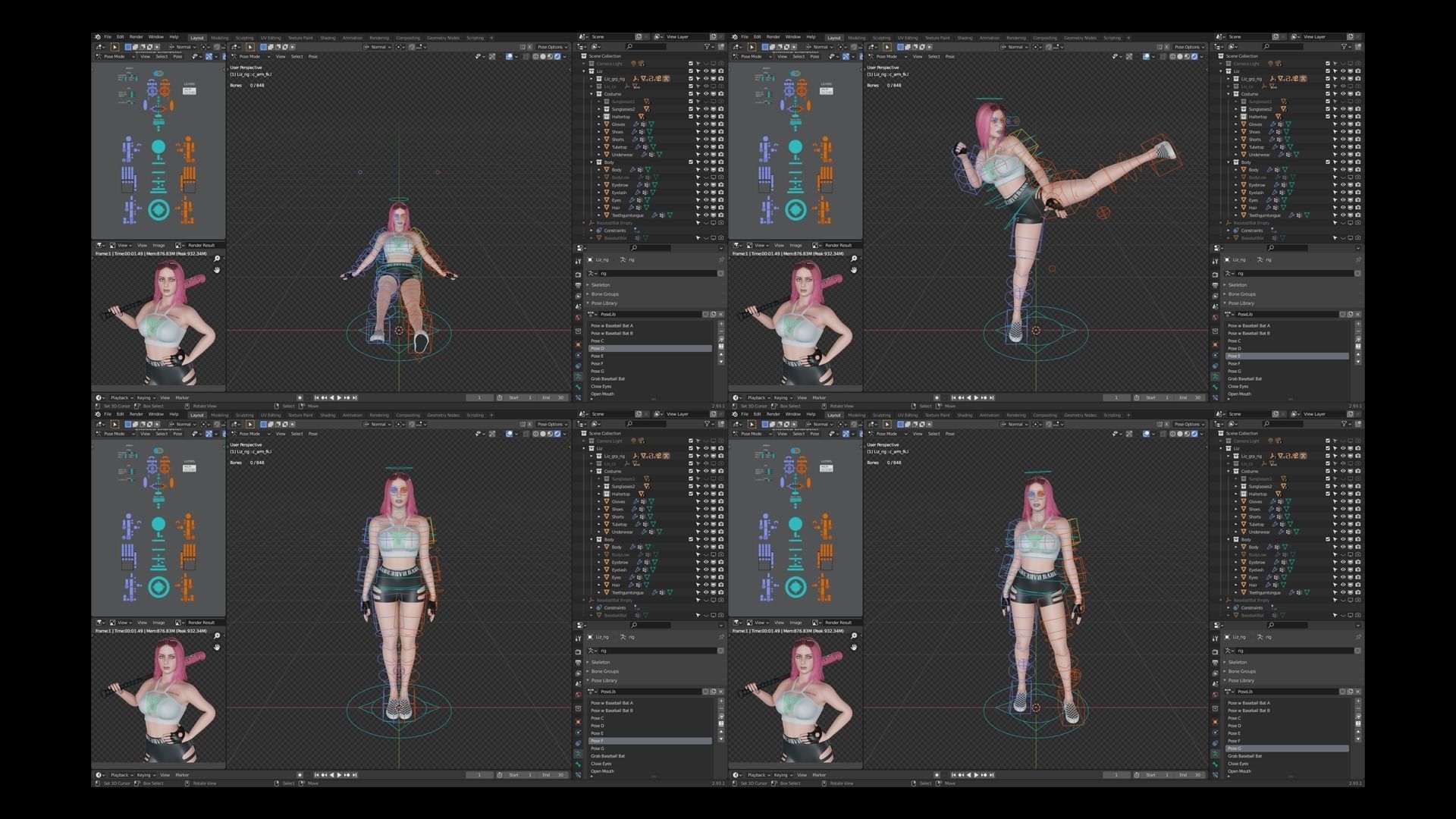Open object properties tab in the seated-pose window
Viewport: 1456px width, 819px height.
point(579,344)
